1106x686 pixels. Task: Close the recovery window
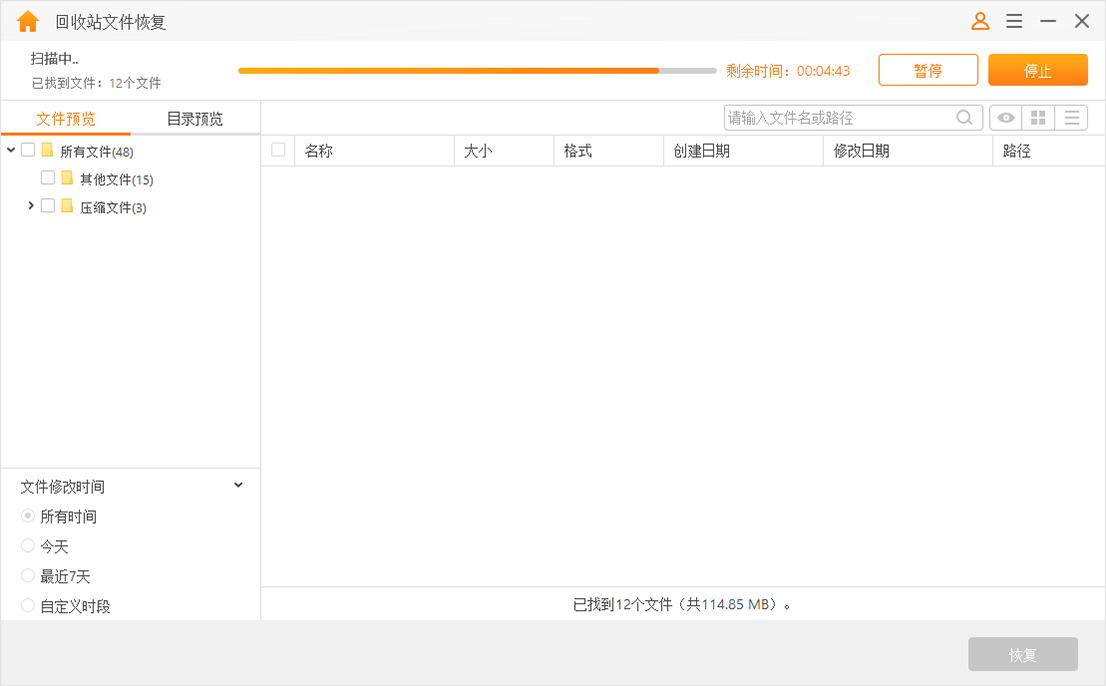pos(1082,21)
